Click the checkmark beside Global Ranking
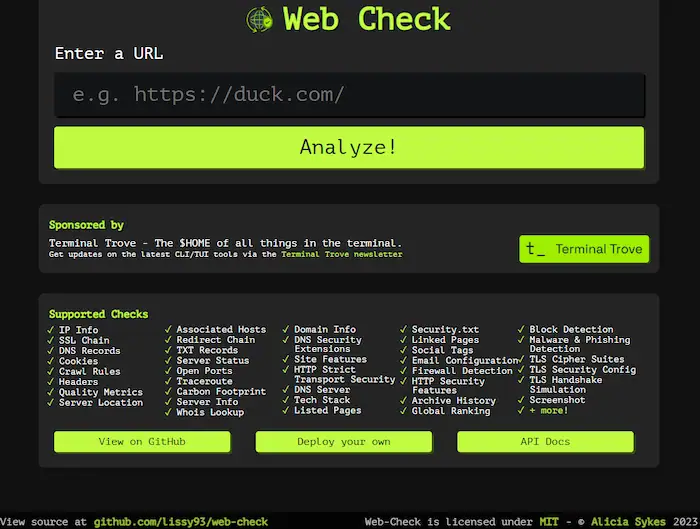This screenshot has height=529, width=700. 405,411
